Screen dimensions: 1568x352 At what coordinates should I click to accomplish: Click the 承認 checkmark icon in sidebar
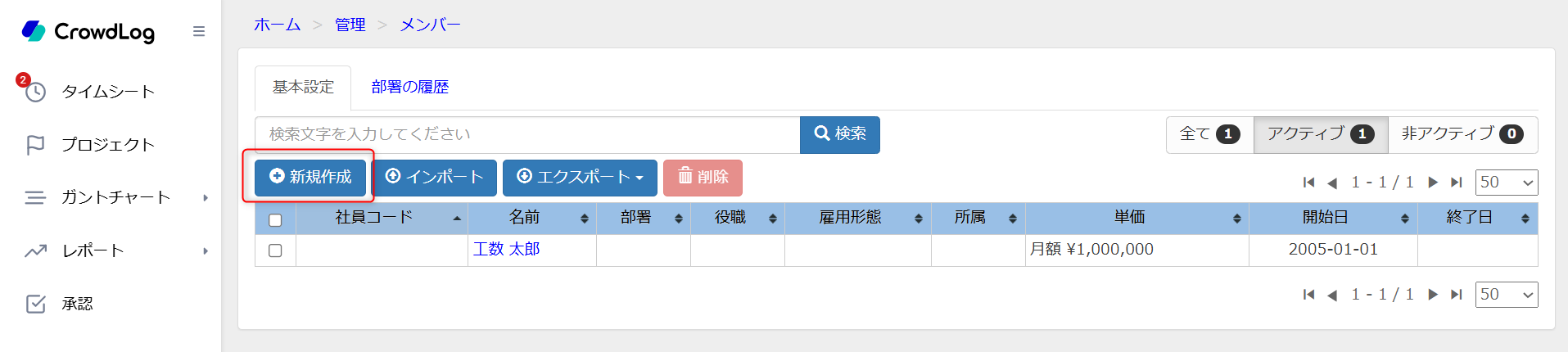[35, 304]
